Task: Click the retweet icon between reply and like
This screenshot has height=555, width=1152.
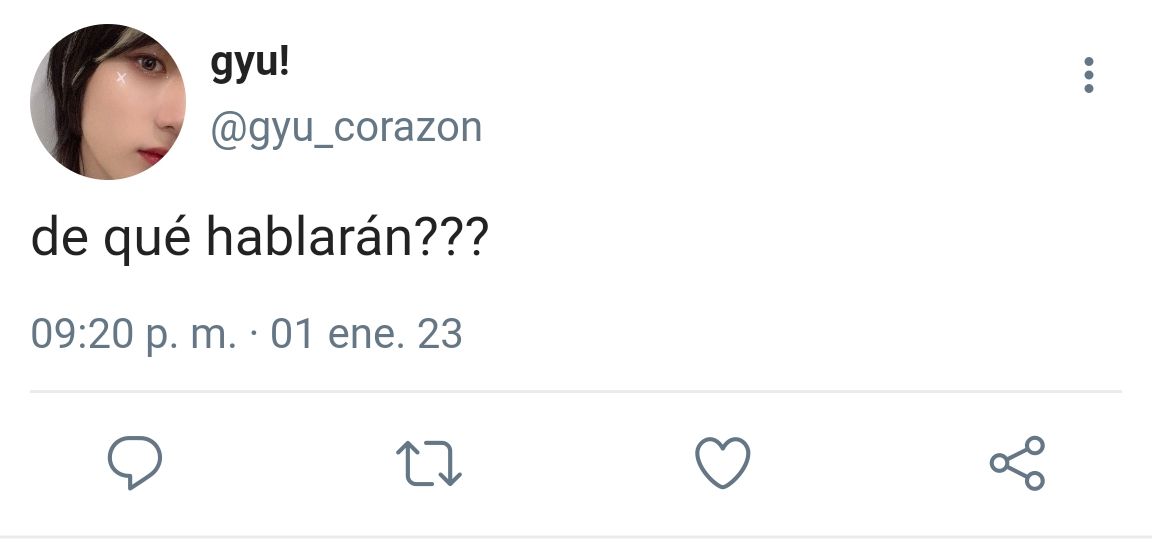Action: 429,463
